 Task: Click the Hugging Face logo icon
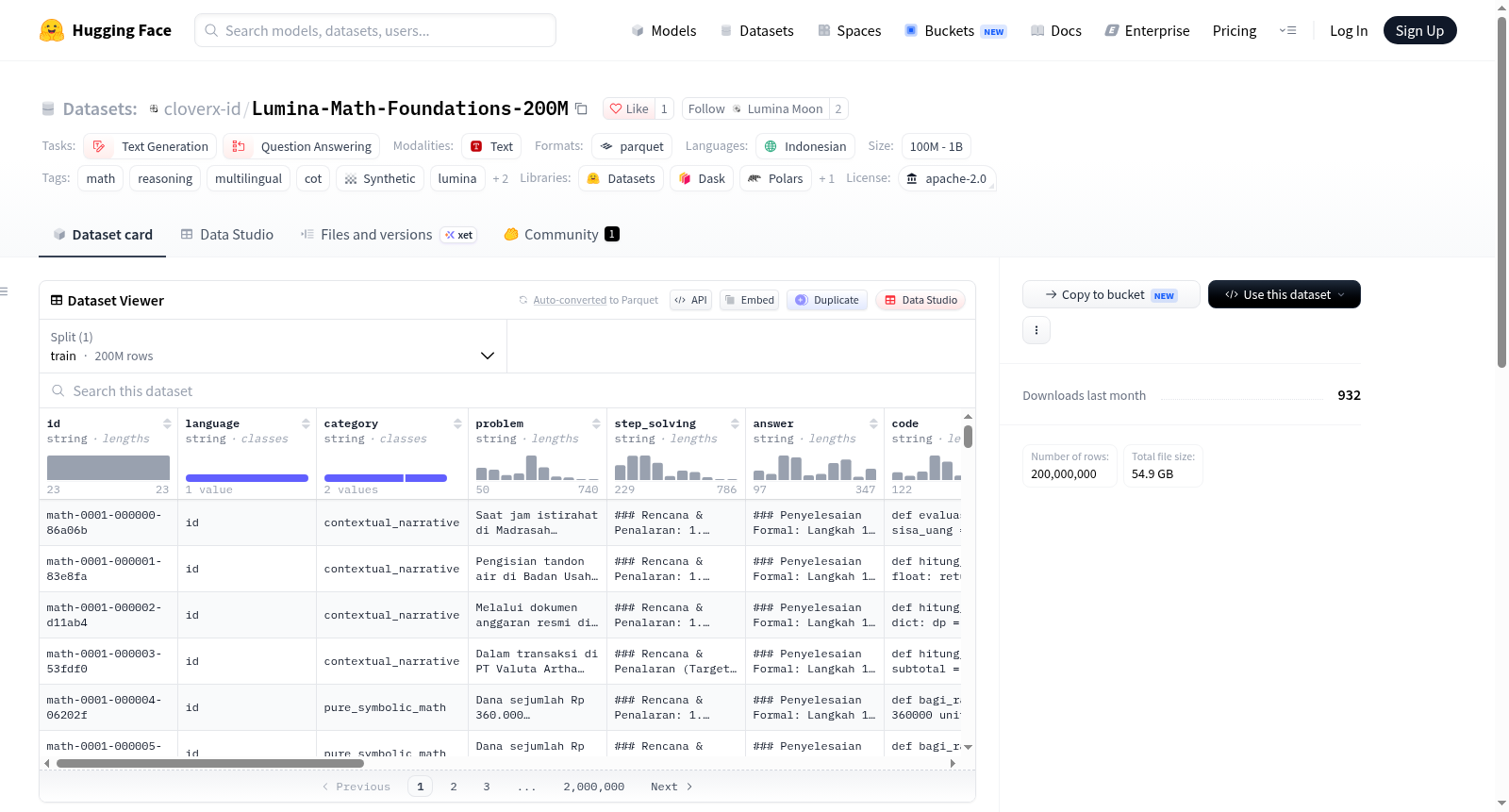click(52, 30)
